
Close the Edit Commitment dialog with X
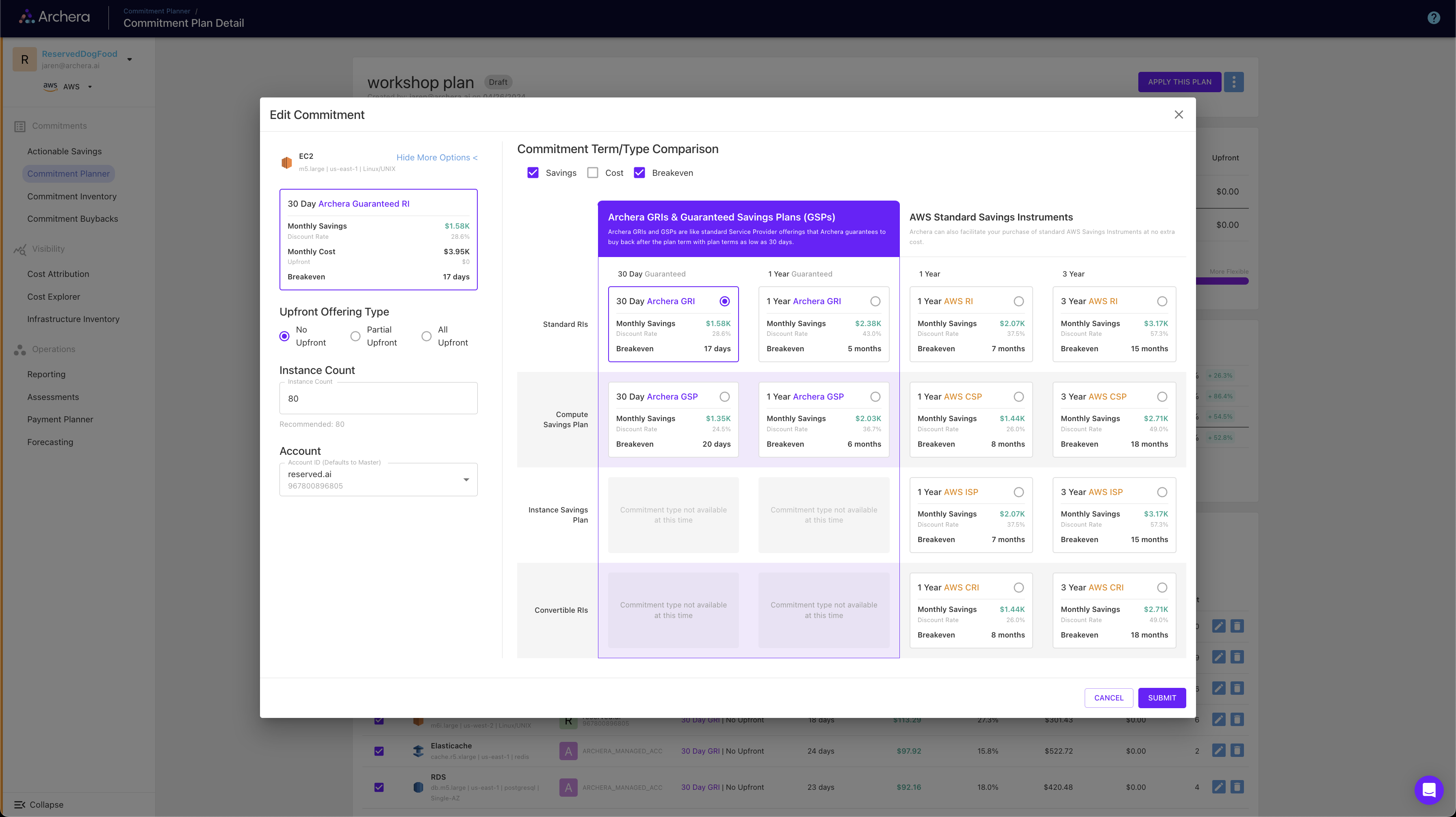(1179, 115)
